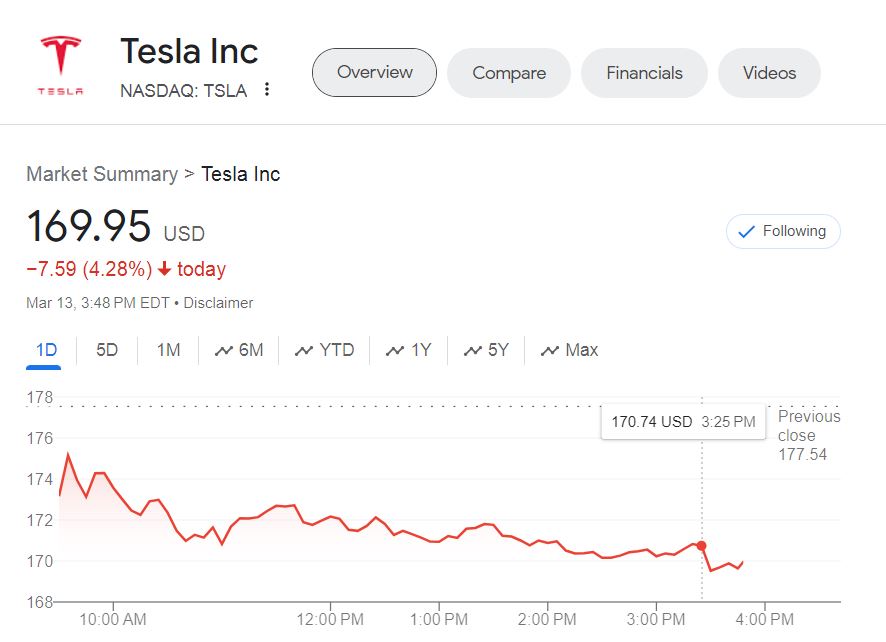Display the 5Y chart range
Screen dimensions: 886x642
click(486, 350)
